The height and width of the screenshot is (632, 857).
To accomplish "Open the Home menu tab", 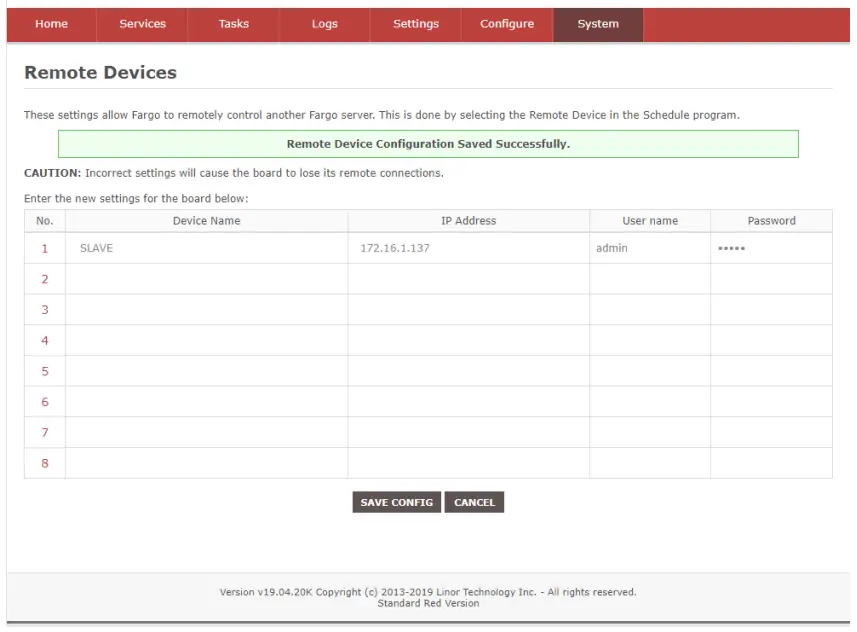I will tap(51, 24).
